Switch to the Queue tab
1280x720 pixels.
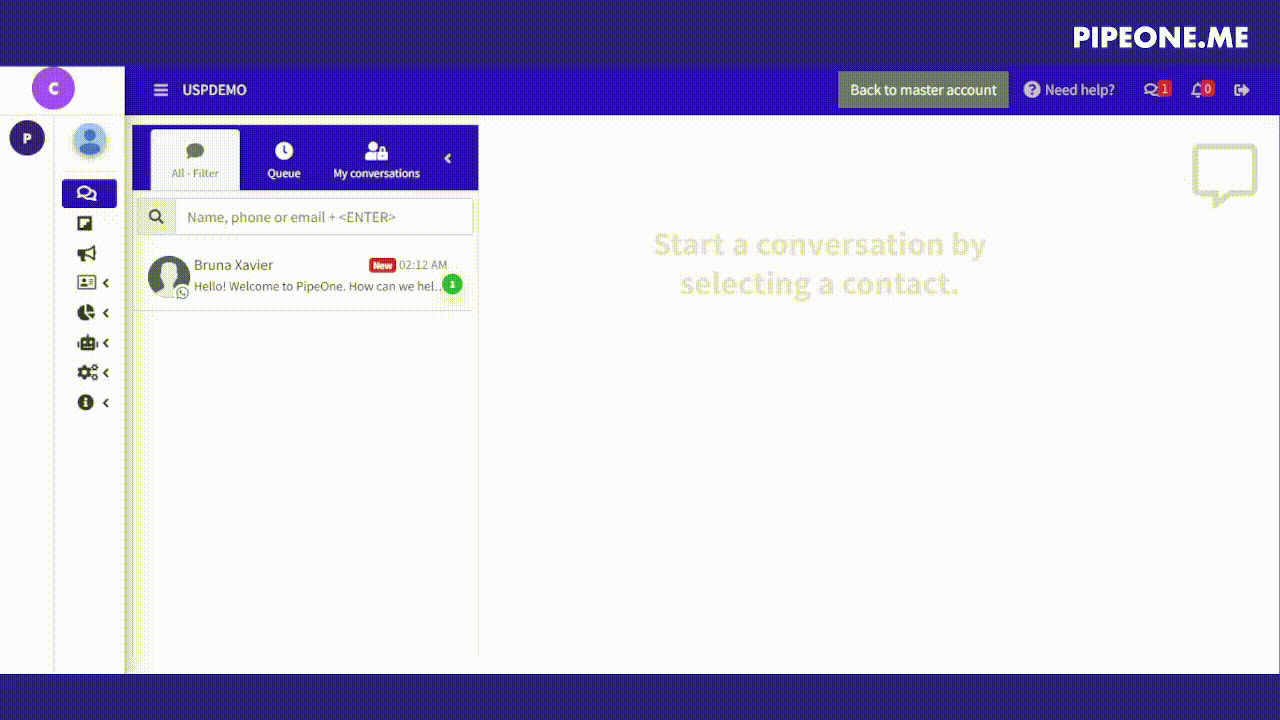point(284,160)
